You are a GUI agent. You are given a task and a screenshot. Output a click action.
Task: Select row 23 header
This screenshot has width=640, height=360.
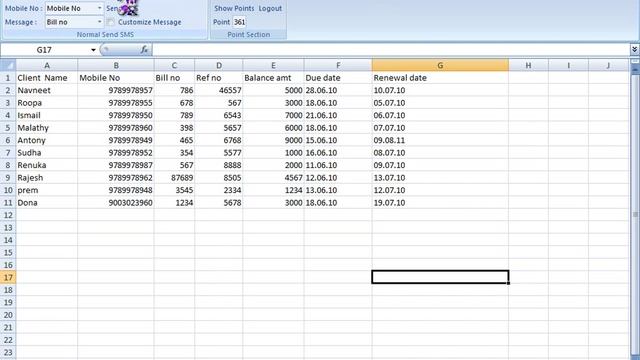(x=8, y=353)
